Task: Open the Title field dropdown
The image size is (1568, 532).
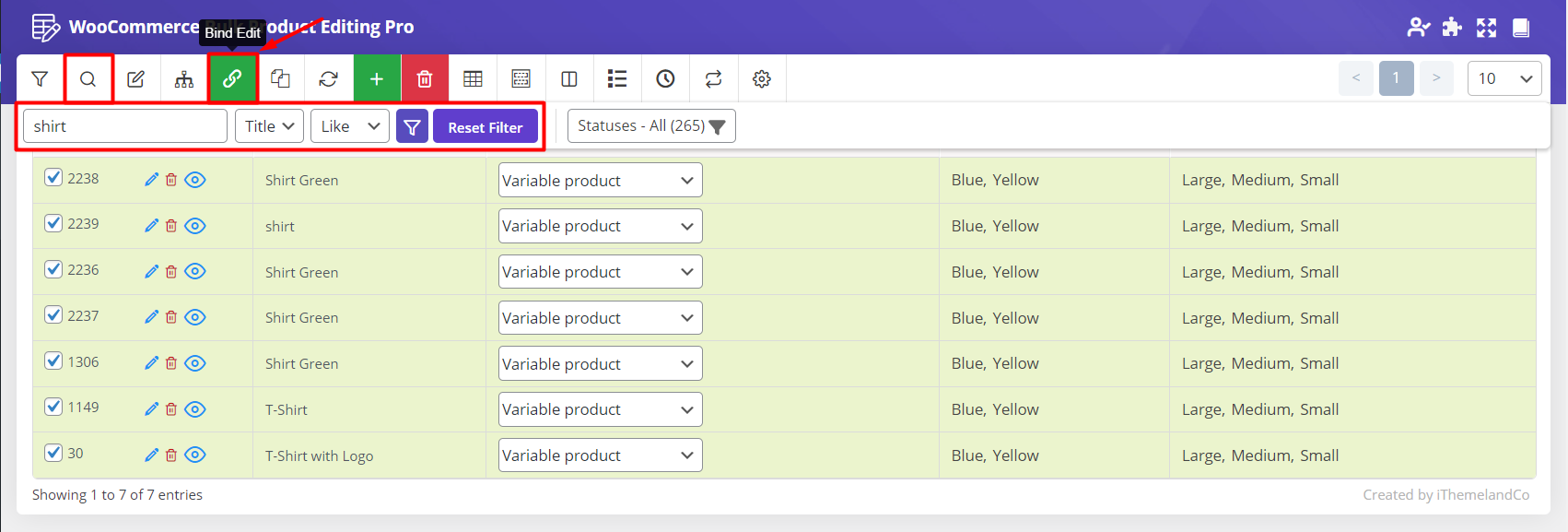Action: [x=269, y=126]
